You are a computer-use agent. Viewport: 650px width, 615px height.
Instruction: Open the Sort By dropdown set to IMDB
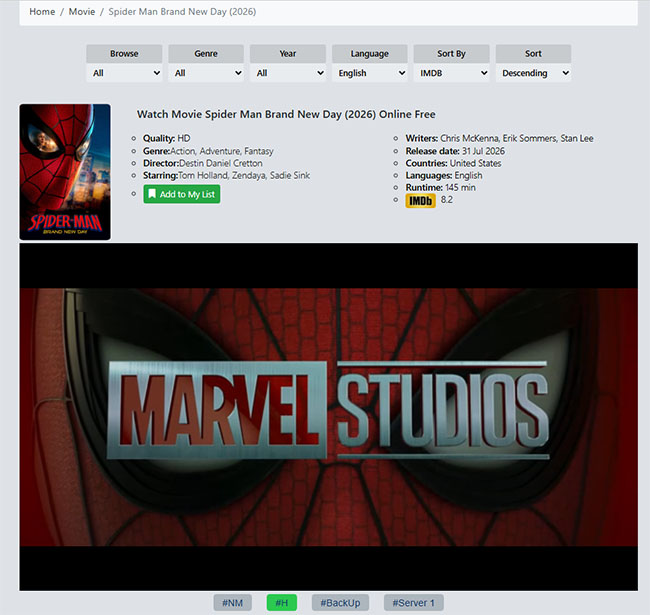click(x=451, y=73)
